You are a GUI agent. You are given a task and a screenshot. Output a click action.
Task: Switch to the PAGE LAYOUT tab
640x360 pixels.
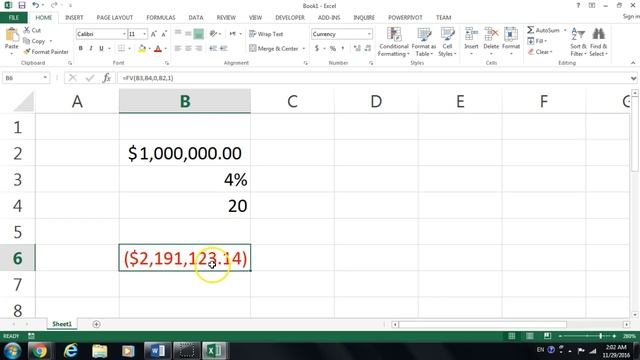click(x=115, y=18)
